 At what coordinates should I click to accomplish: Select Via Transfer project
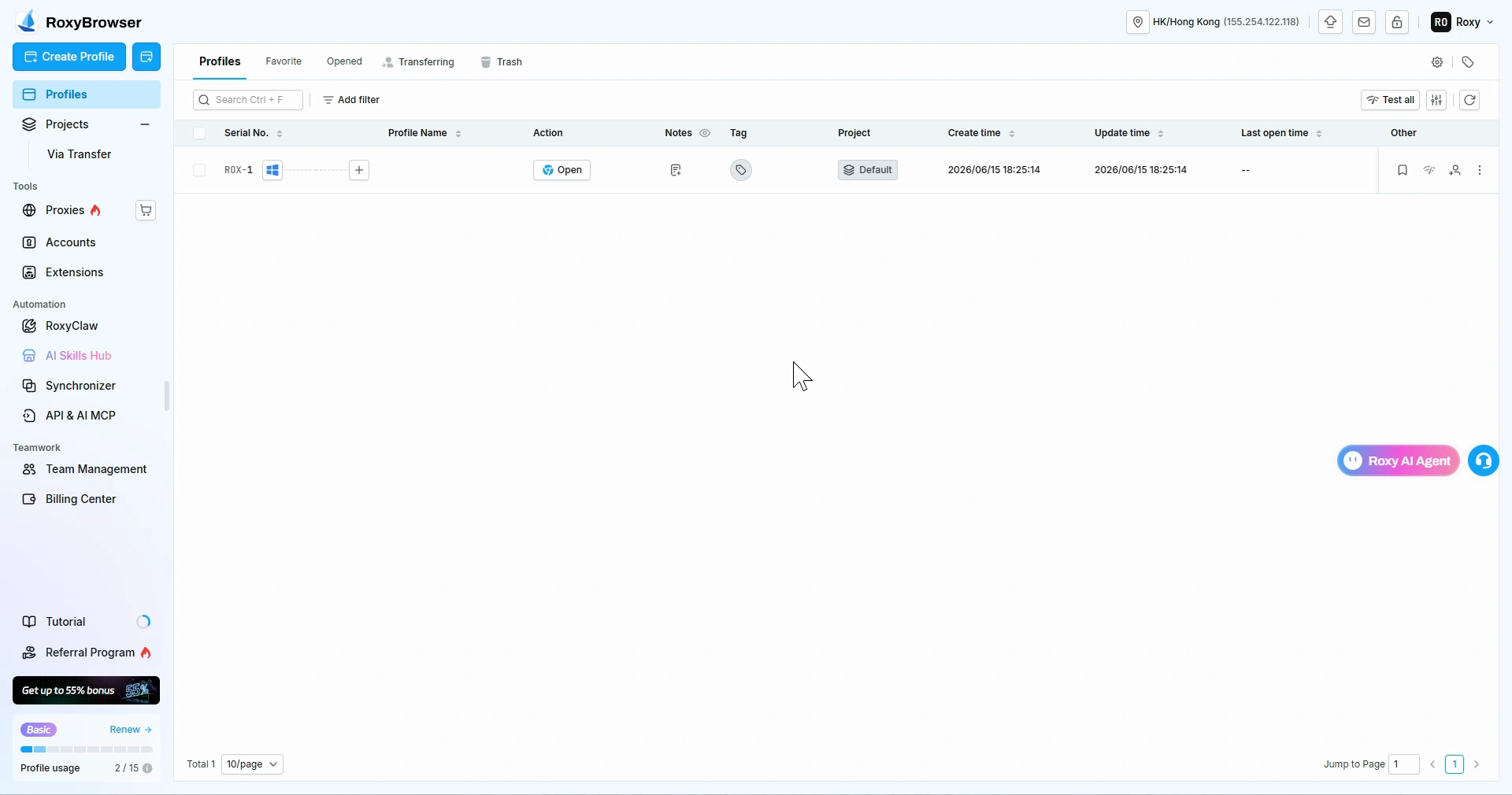point(79,154)
